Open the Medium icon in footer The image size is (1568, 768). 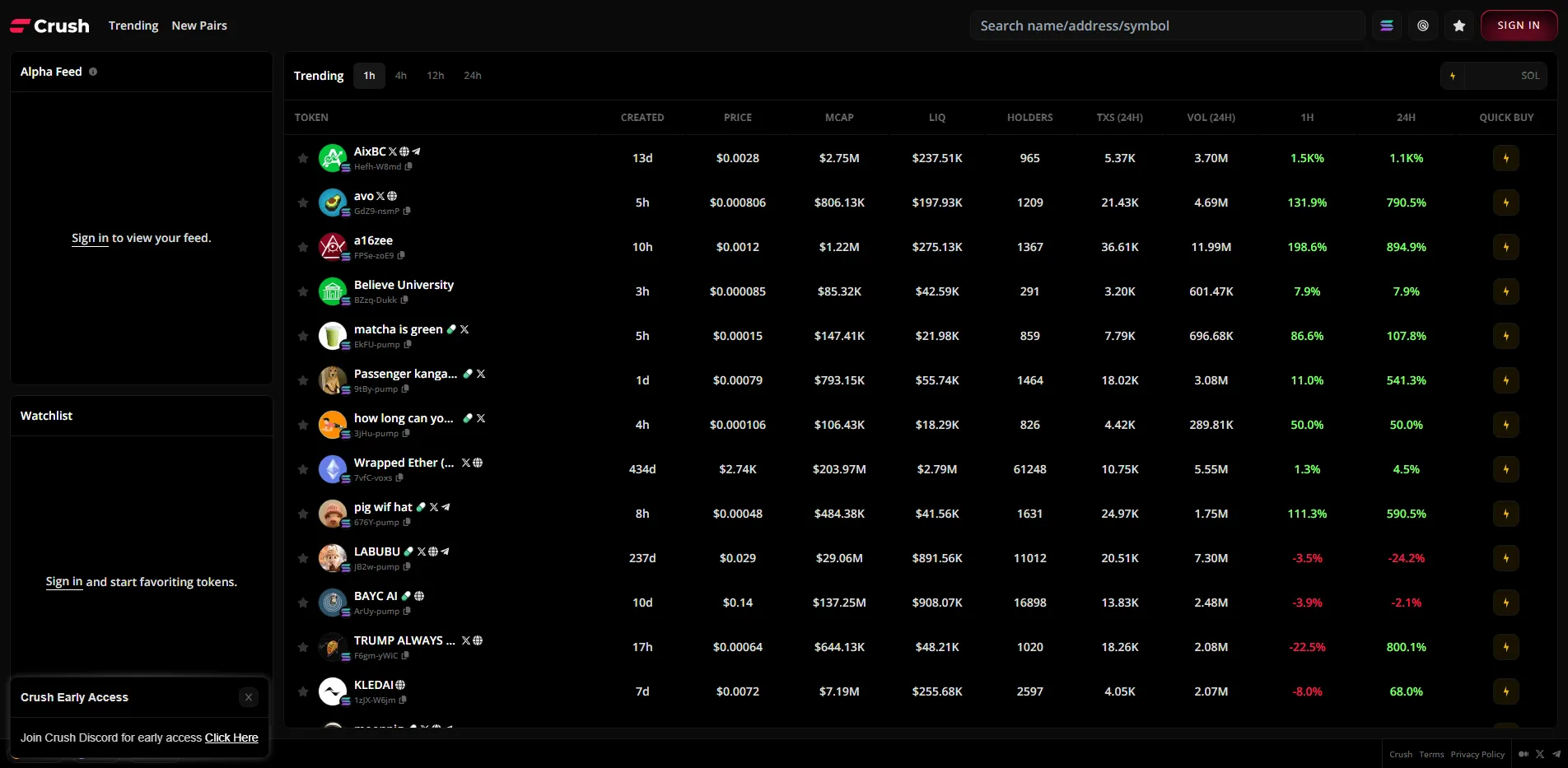click(x=1524, y=754)
